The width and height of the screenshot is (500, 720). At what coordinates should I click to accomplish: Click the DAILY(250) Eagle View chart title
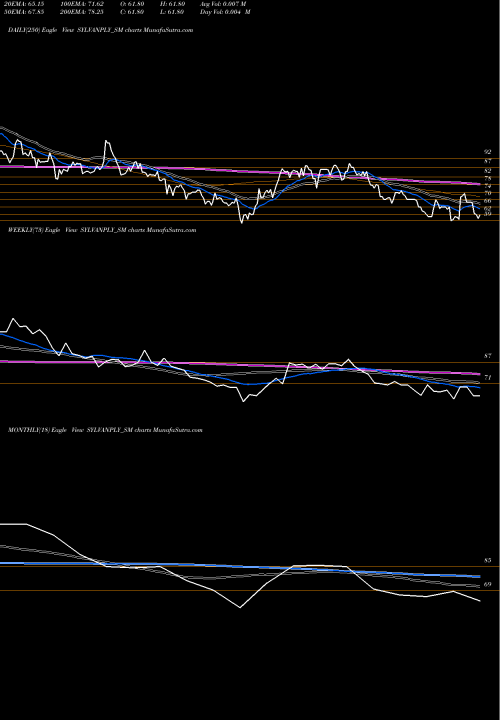tap(101, 30)
